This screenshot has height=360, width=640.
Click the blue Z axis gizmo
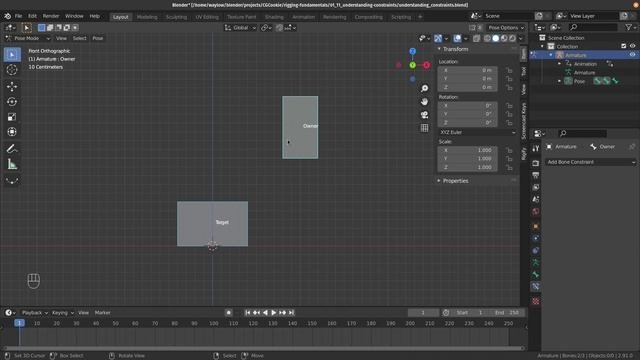click(x=413, y=51)
